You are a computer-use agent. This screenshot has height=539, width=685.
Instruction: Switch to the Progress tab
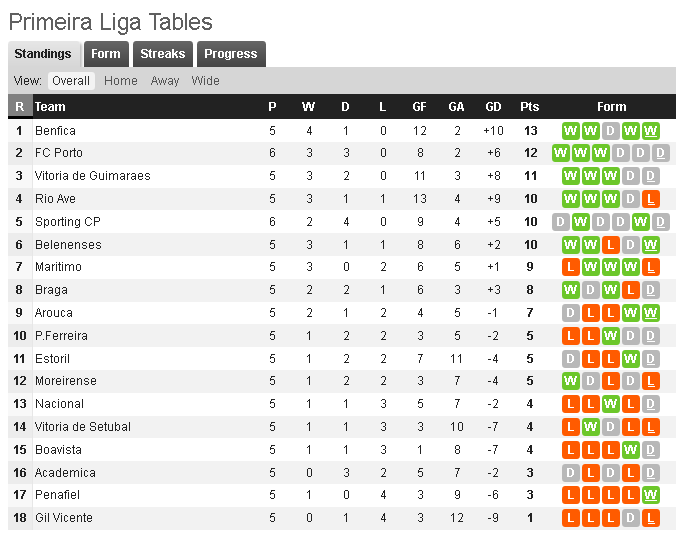coord(231,54)
